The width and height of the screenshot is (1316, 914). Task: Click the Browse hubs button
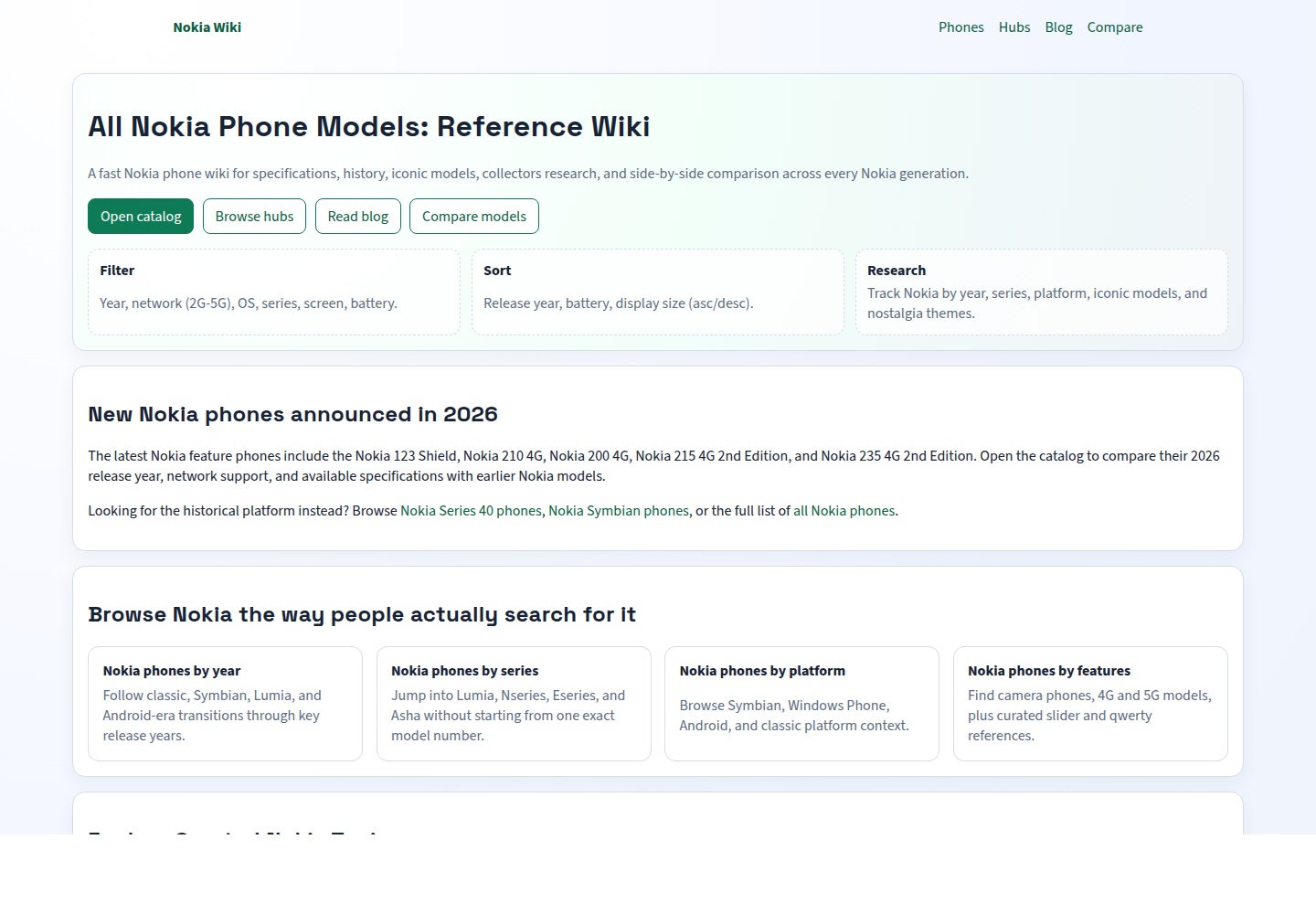click(254, 217)
